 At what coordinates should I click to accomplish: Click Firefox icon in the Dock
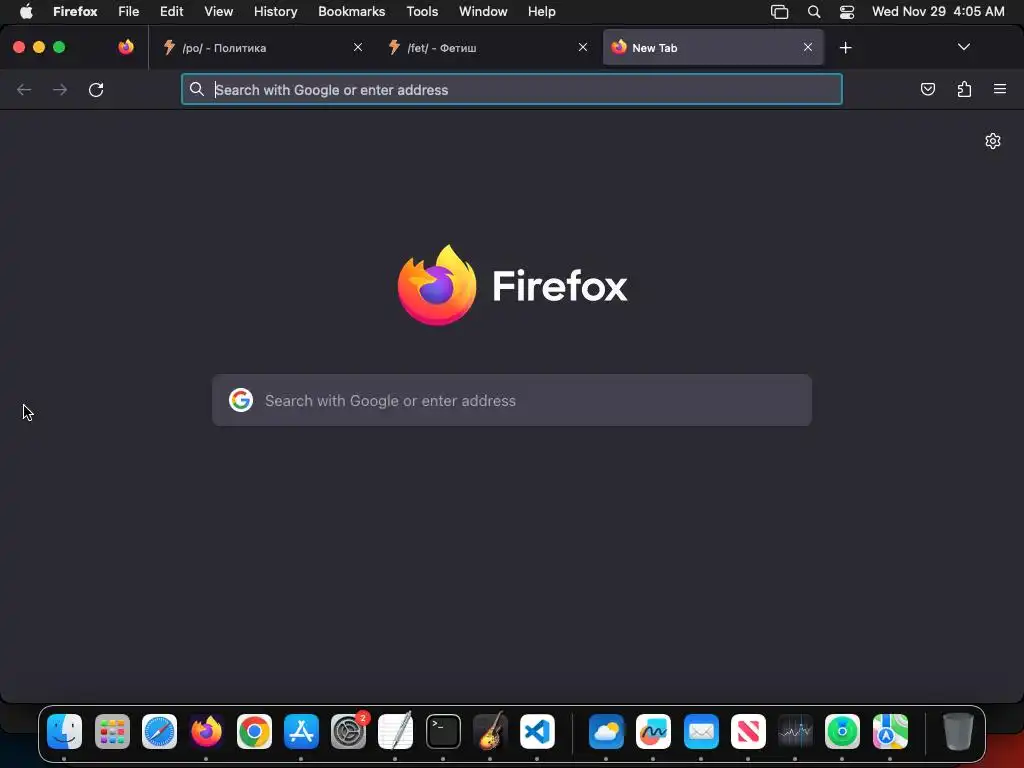pyautogui.click(x=206, y=731)
